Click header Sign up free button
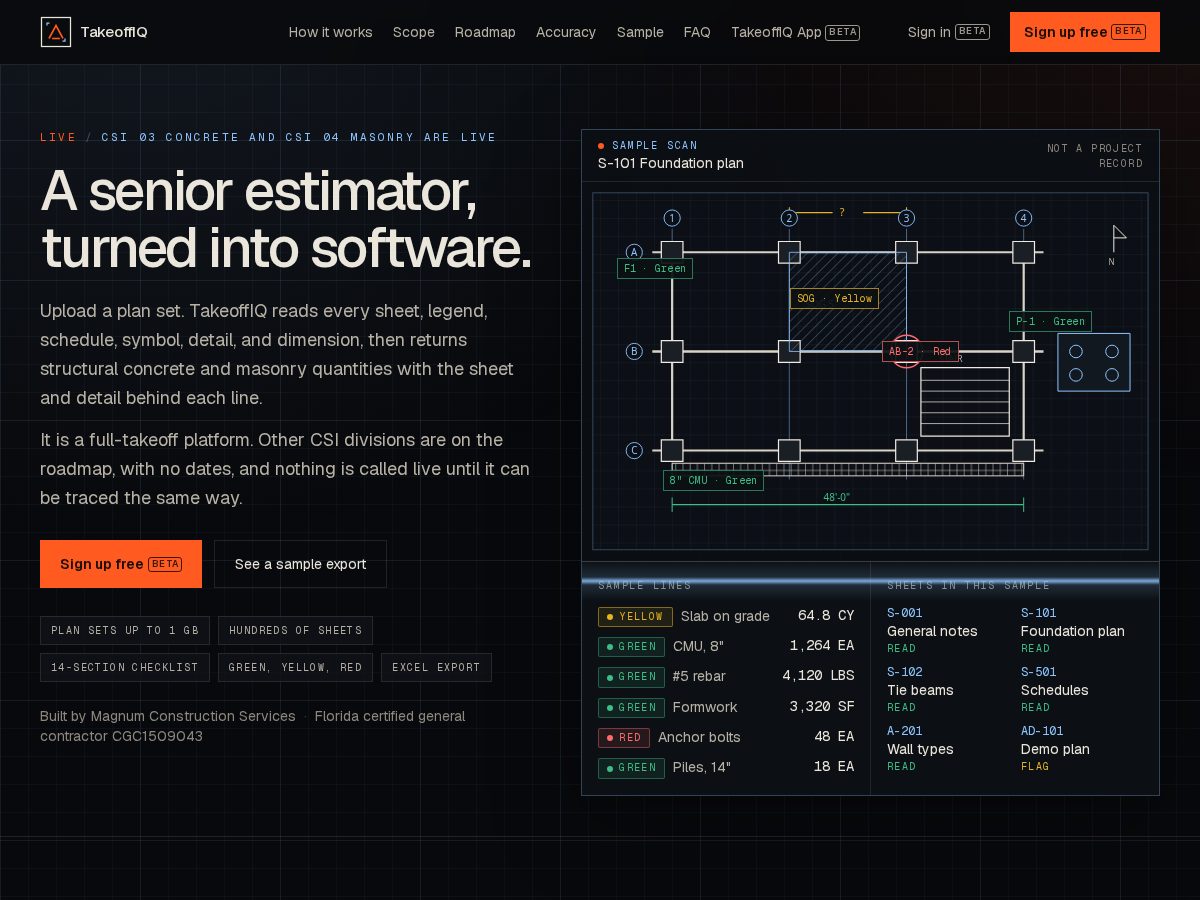Viewport: 1200px width, 900px height. 1085,32
